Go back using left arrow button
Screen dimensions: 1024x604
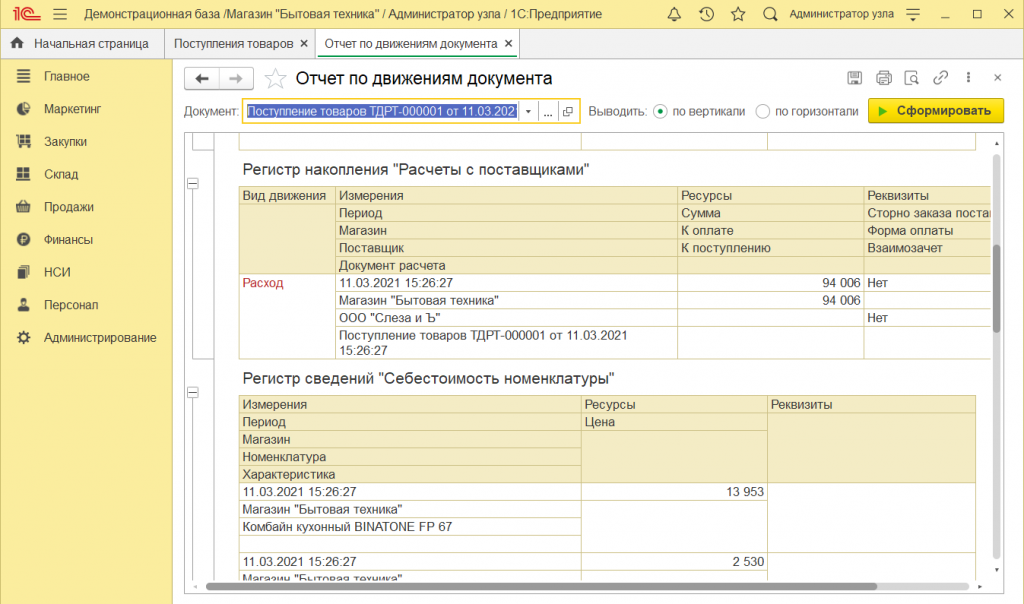point(203,78)
